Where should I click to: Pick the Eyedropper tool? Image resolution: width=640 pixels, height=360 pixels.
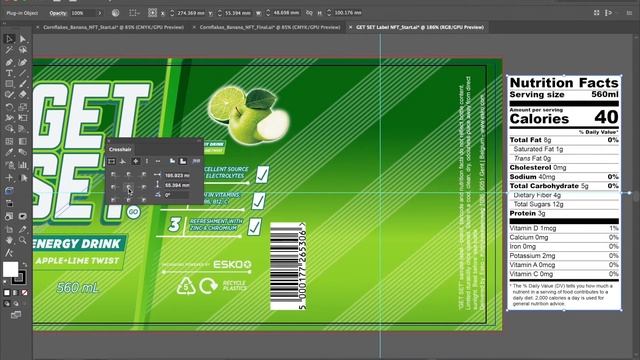click(x=9, y=152)
